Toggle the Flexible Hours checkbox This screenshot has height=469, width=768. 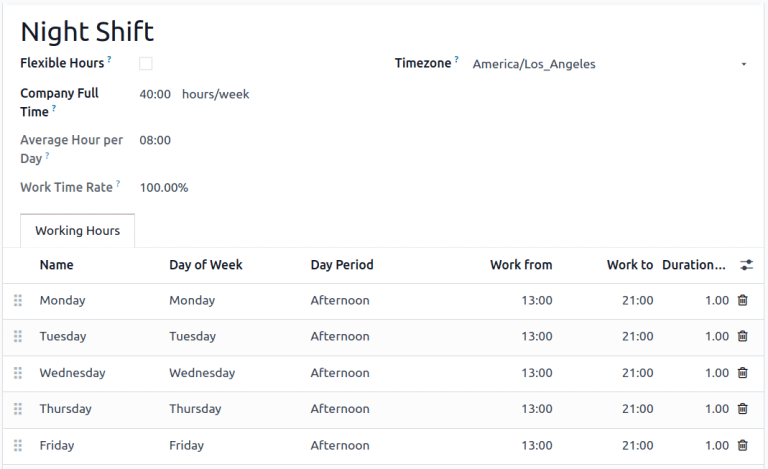[x=146, y=64]
